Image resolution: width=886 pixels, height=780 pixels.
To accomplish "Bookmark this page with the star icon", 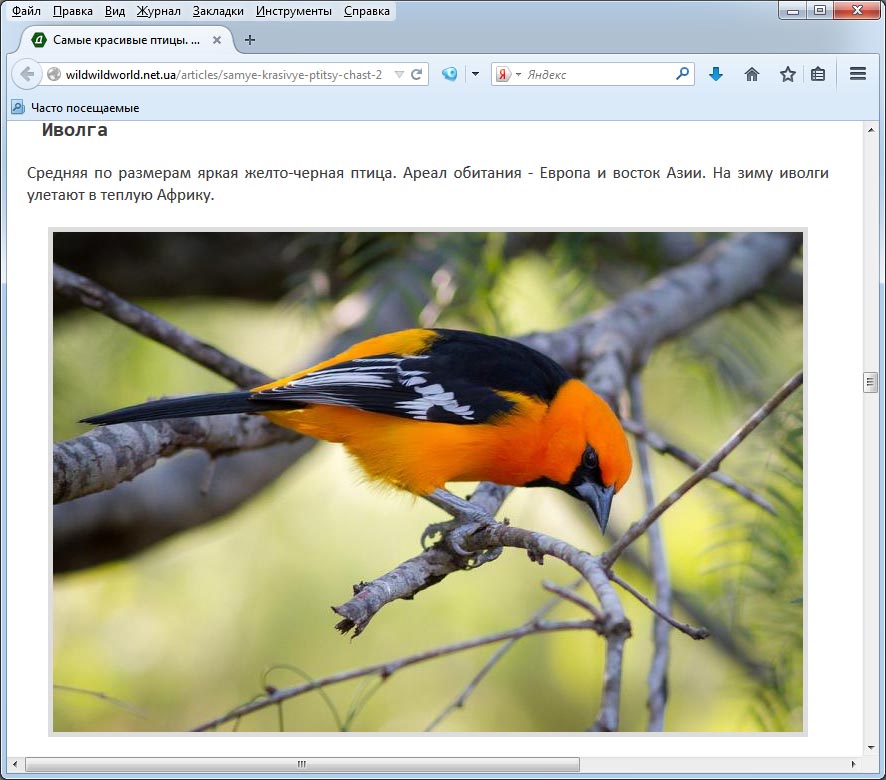I will click(x=788, y=74).
